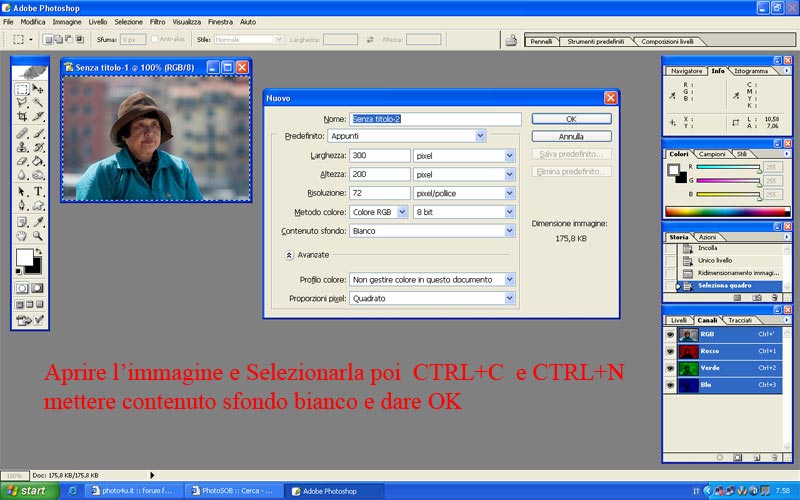Enable Quick Mask mode in the toolbox

37,288
